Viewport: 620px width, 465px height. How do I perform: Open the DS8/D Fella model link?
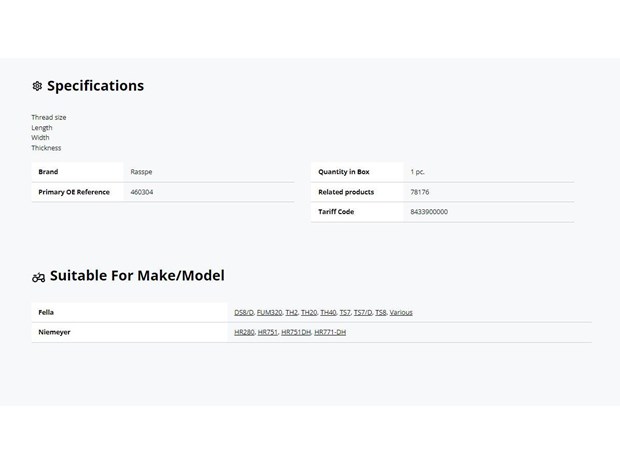[244, 312]
